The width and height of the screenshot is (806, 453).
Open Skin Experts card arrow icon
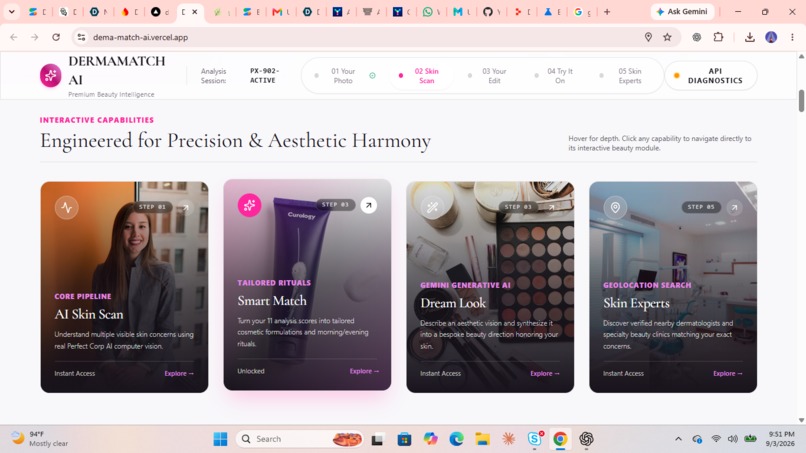(735, 207)
